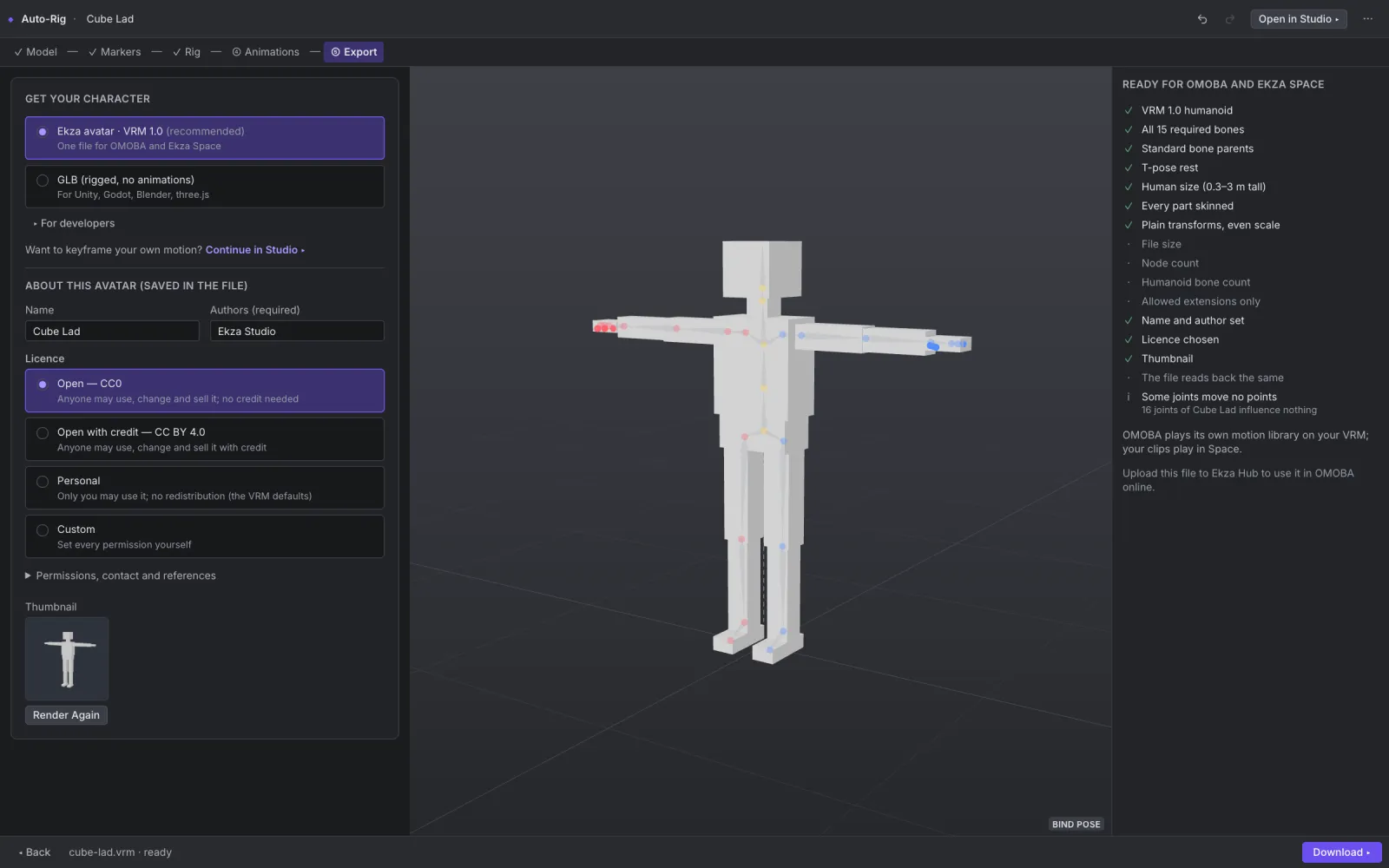Select the Export step tab
Screen dimensions: 1389x868
tap(353, 52)
